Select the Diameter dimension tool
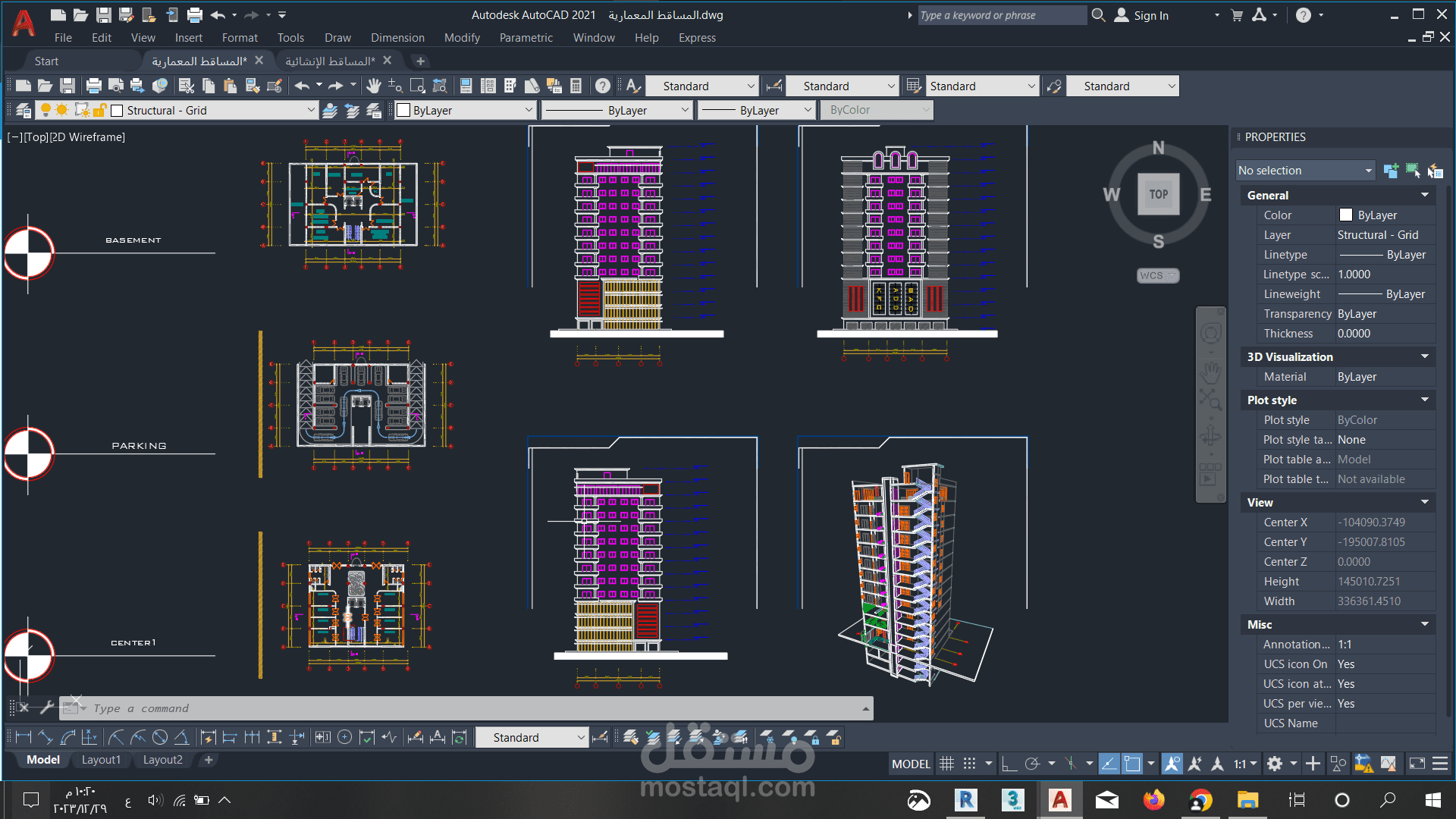Image resolution: width=1456 pixels, height=819 pixels. (x=160, y=737)
